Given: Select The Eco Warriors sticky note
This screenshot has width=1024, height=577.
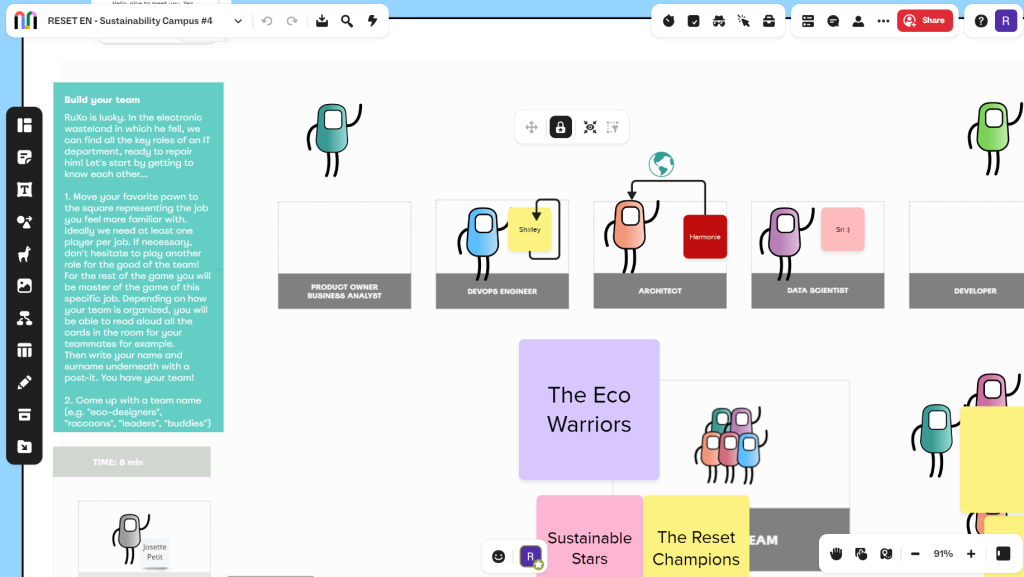Looking at the screenshot, I should [589, 409].
